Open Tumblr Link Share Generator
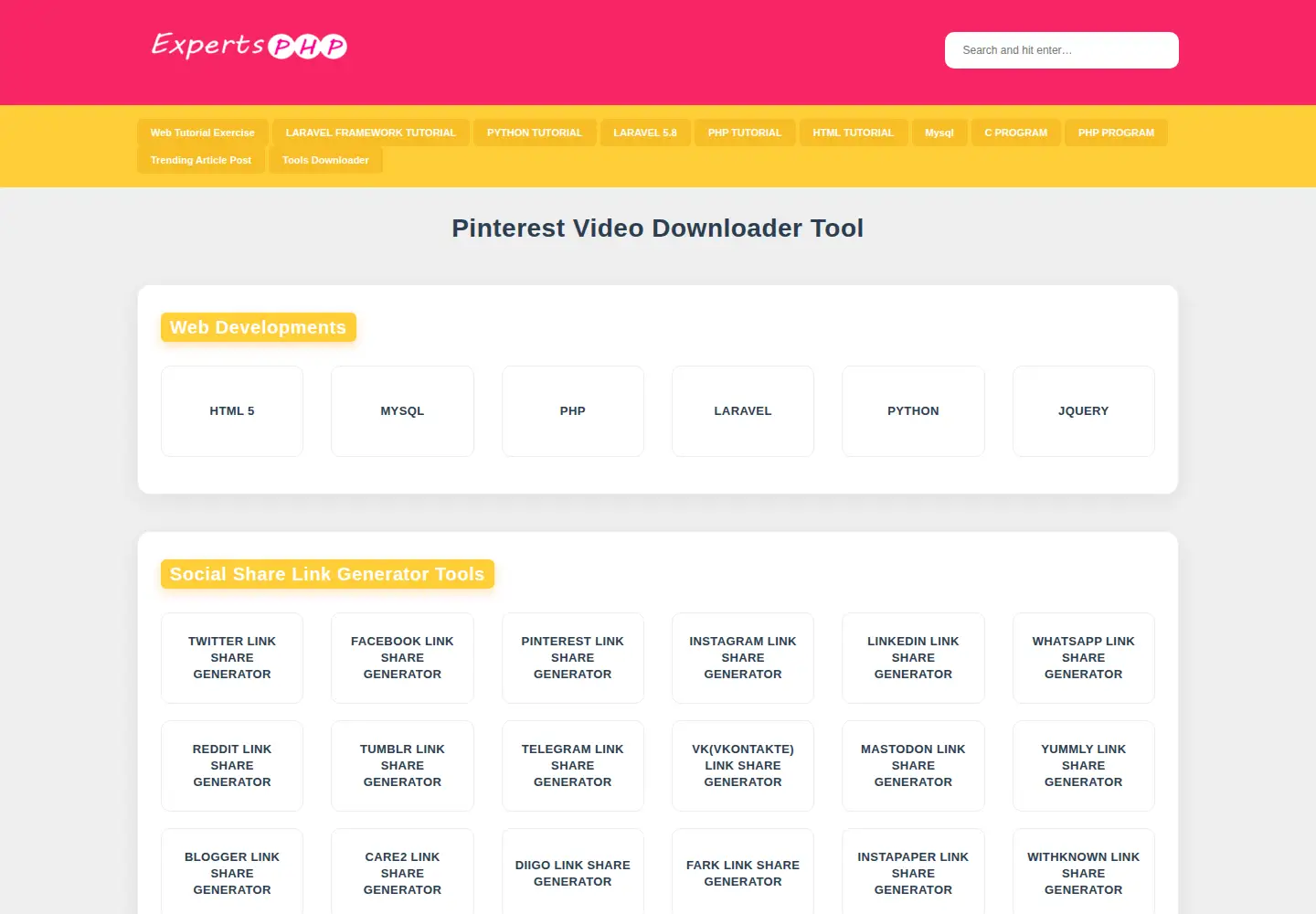1316x914 pixels. (402, 766)
